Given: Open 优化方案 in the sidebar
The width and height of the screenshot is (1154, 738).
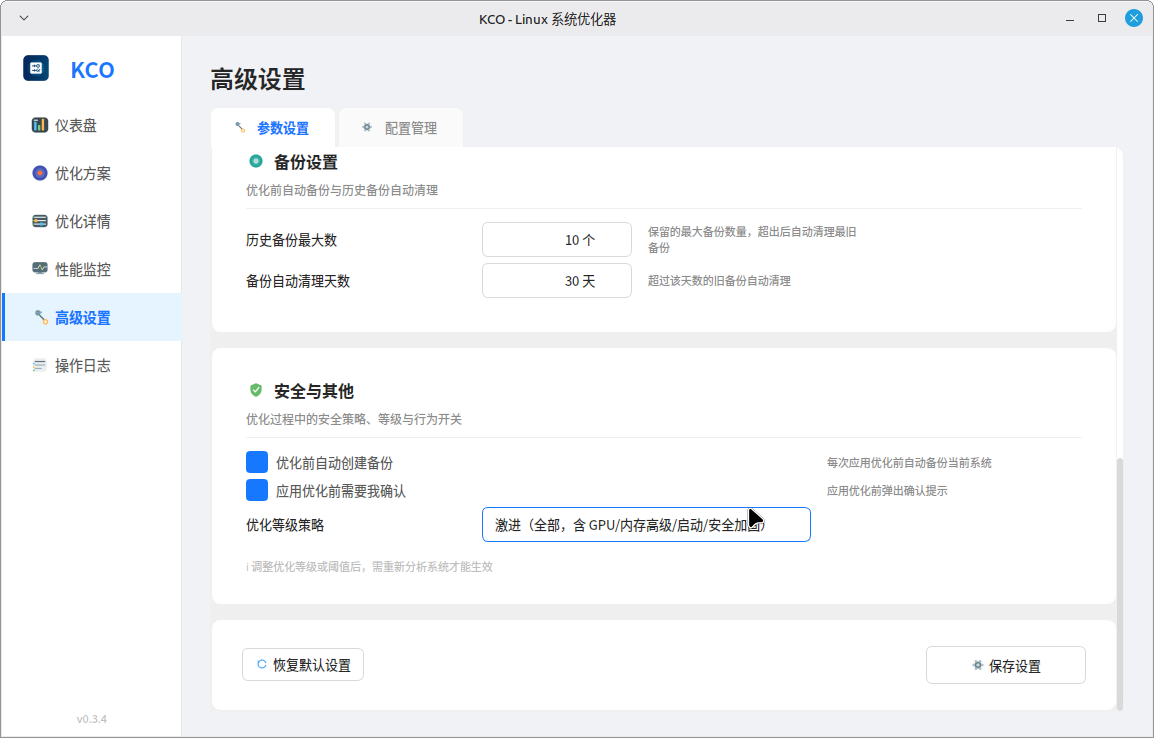Looking at the screenshot, I should click(x=92, y=173).
